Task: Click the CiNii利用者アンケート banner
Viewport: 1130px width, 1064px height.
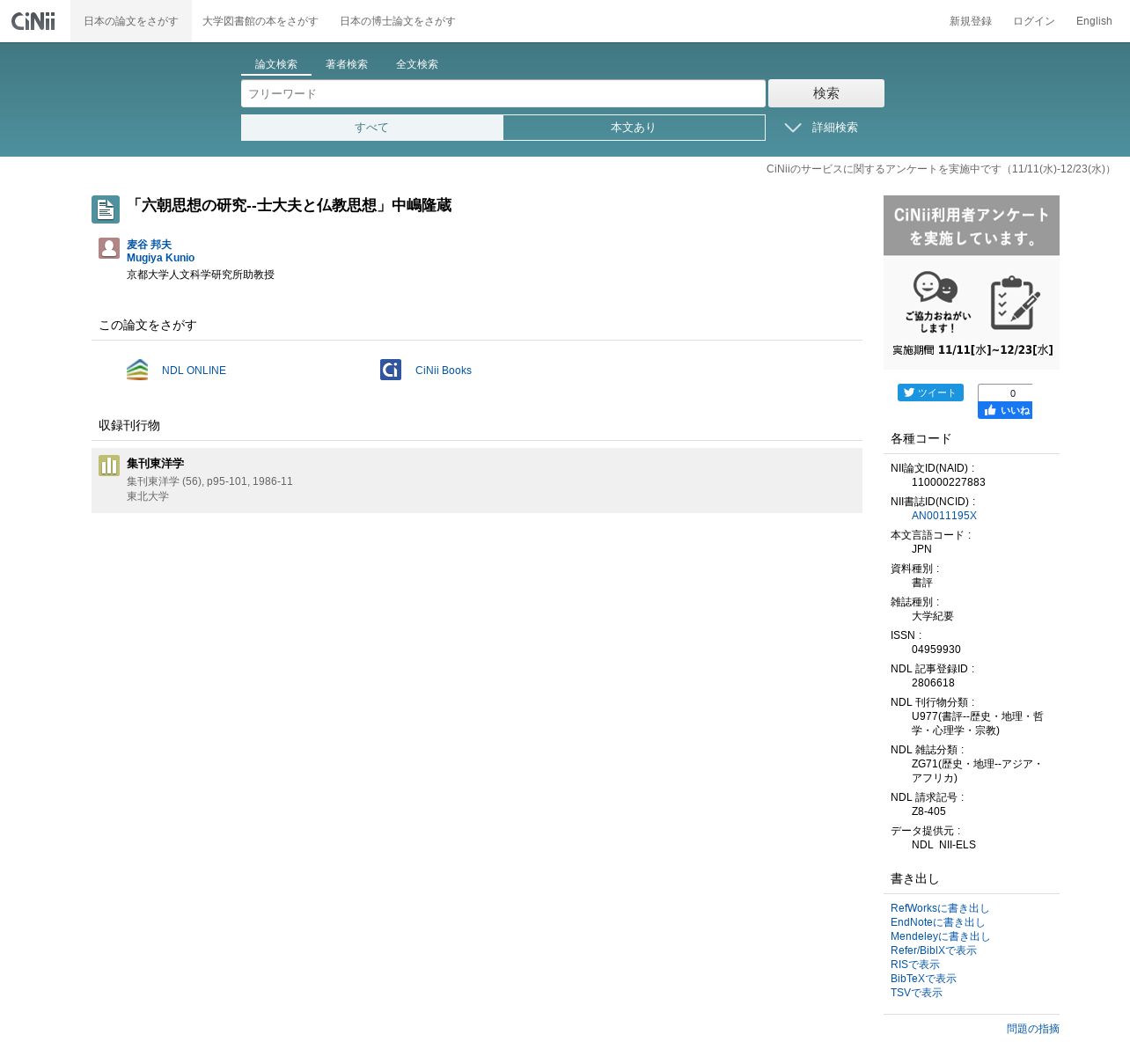Action: [972, 283]
